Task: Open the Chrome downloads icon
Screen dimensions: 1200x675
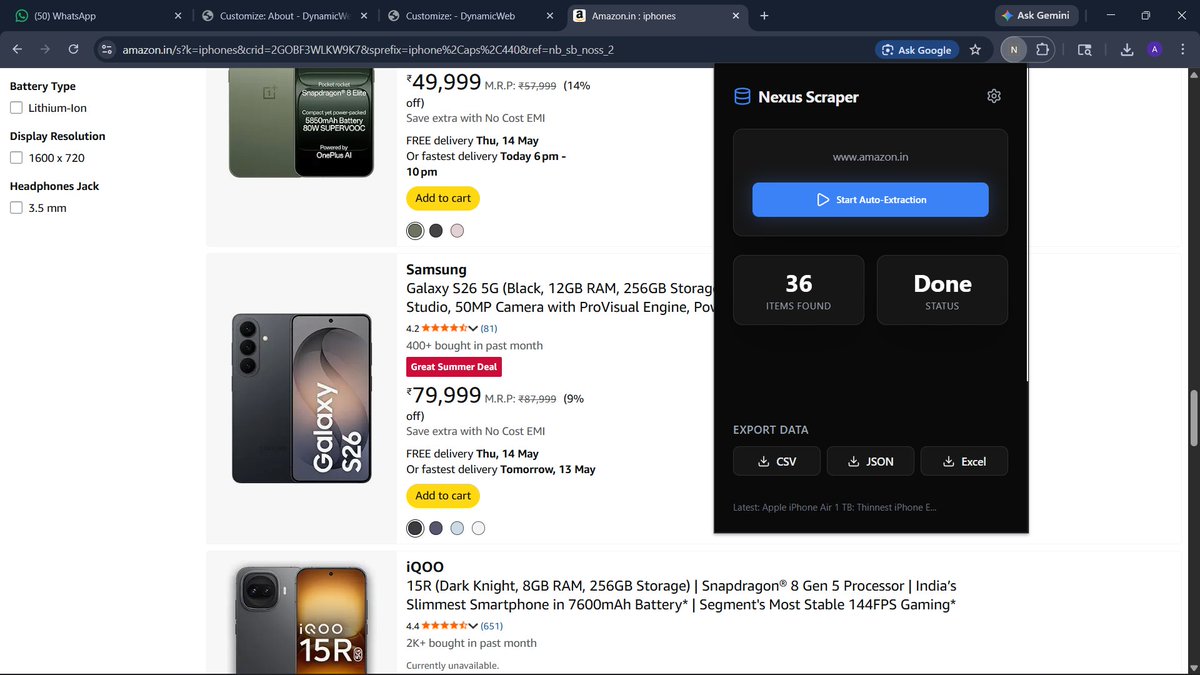Action: [1127, 49]
